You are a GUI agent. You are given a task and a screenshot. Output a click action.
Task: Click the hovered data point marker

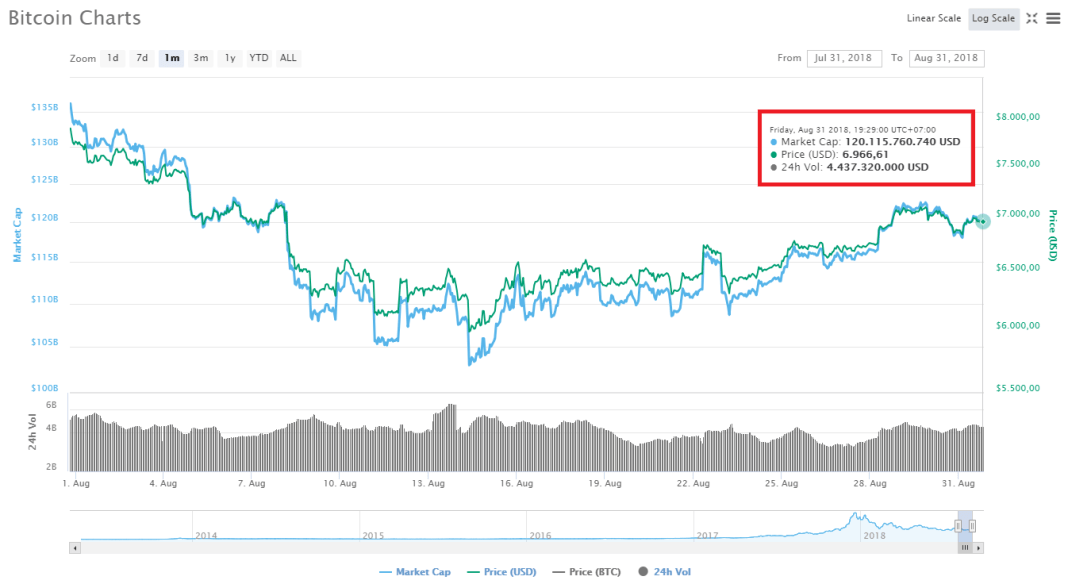982,221
